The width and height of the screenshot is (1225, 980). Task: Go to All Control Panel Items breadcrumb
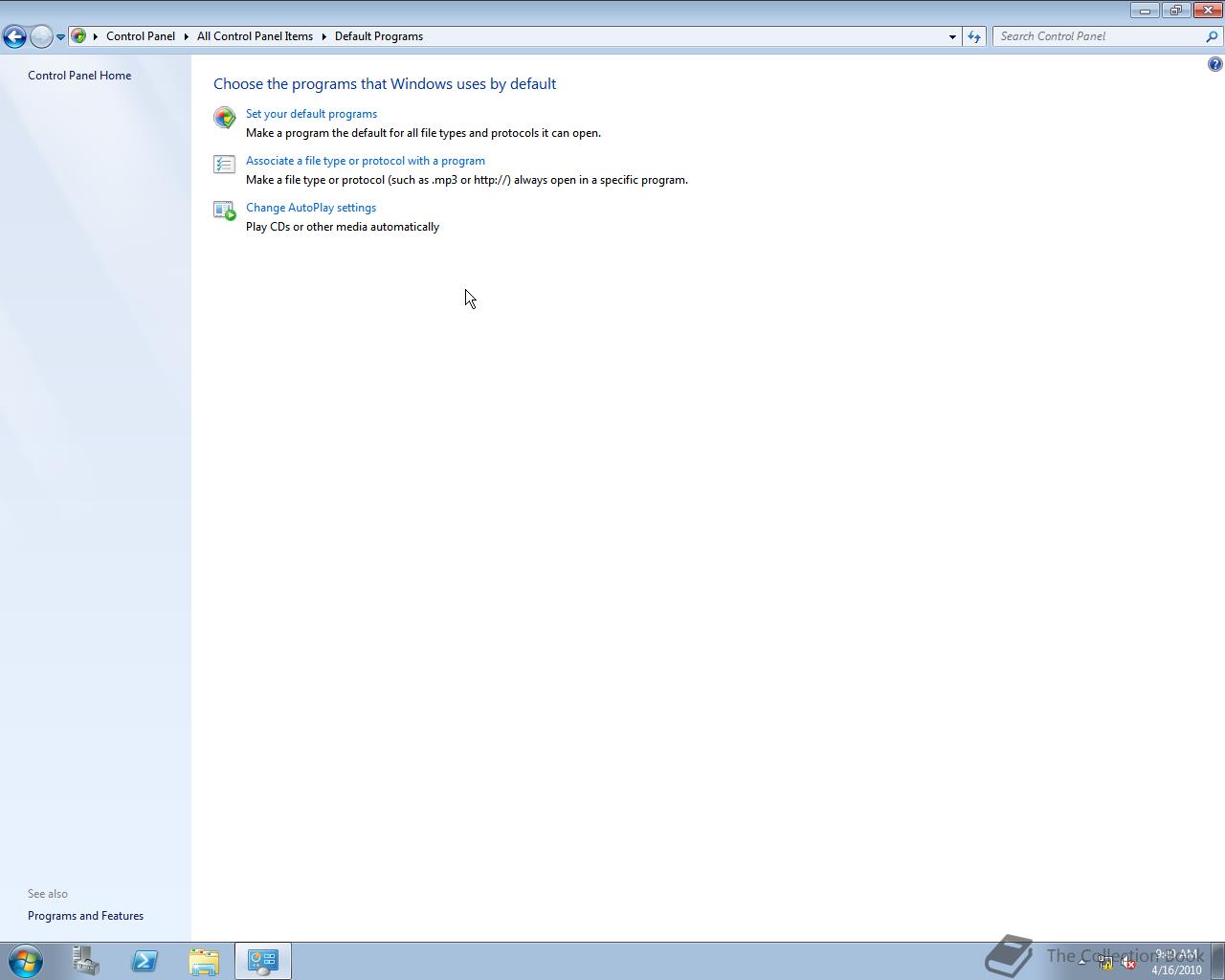click(x=255, y=36)
